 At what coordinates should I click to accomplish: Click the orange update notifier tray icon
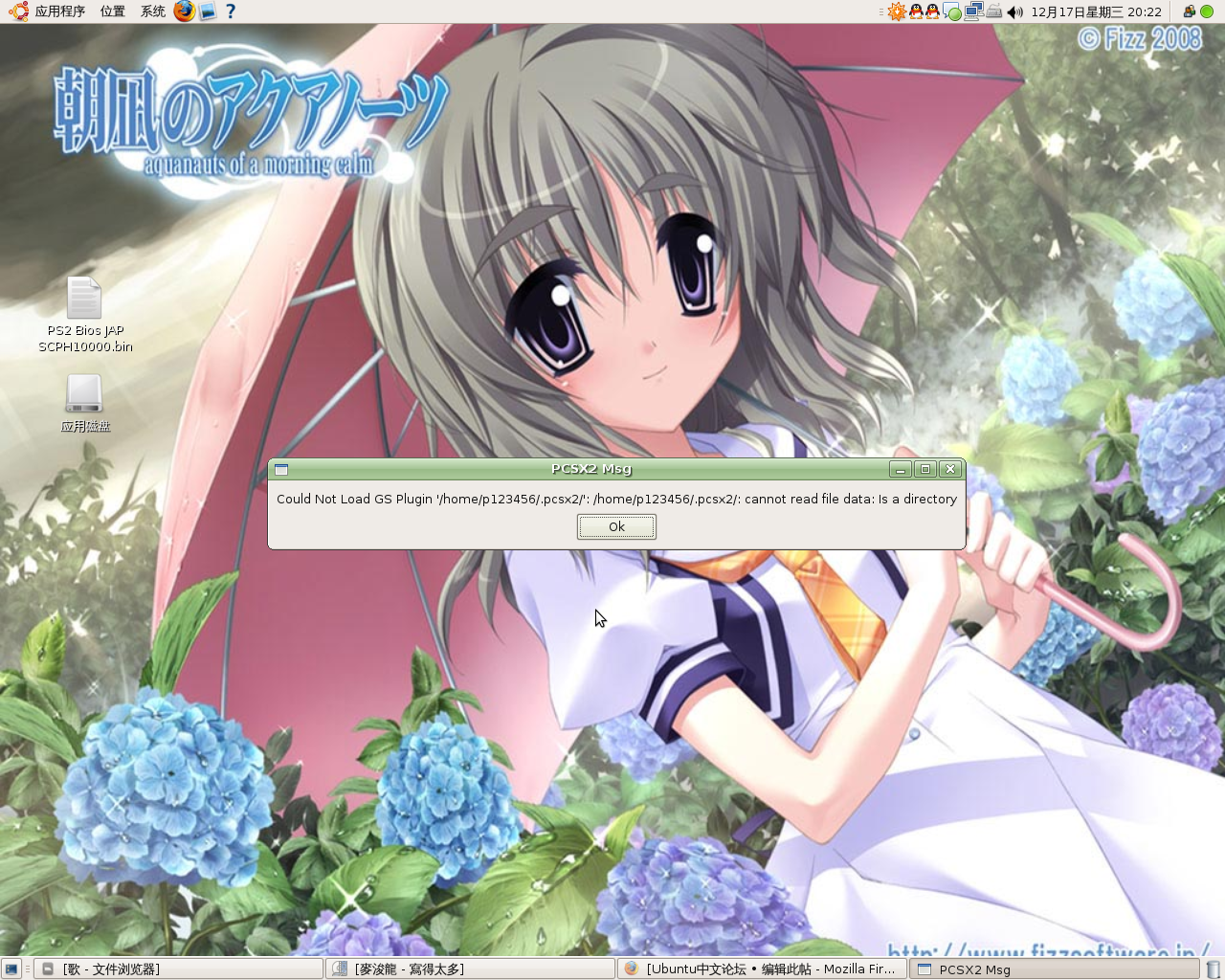coord(897,11)
